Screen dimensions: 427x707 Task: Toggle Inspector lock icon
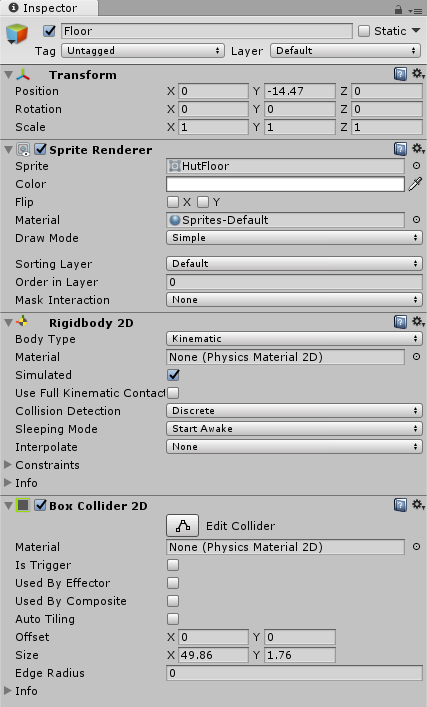pos(398,9)
